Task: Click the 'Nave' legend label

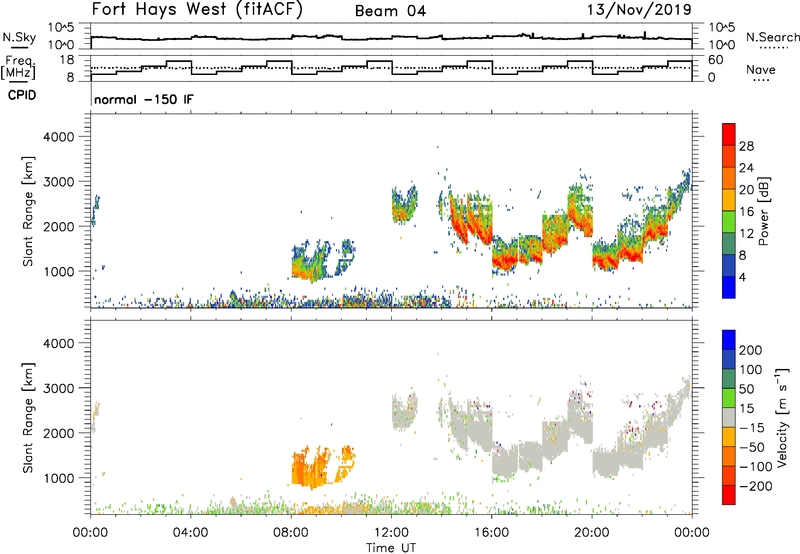Action: (x=760, y=69)
